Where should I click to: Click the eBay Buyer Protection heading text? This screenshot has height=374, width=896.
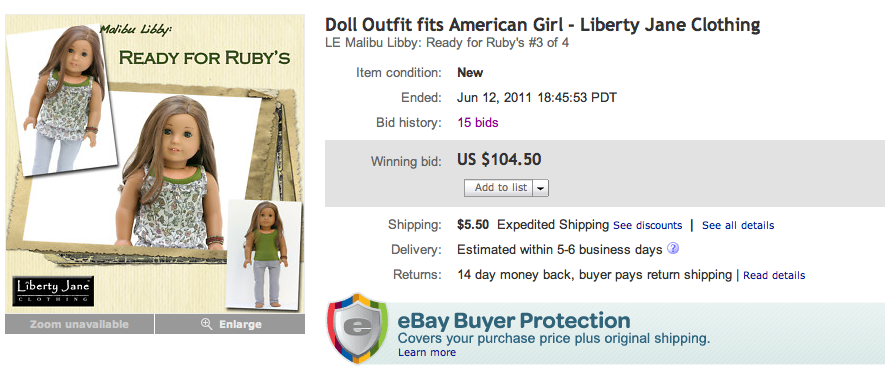tap(514, 320)
